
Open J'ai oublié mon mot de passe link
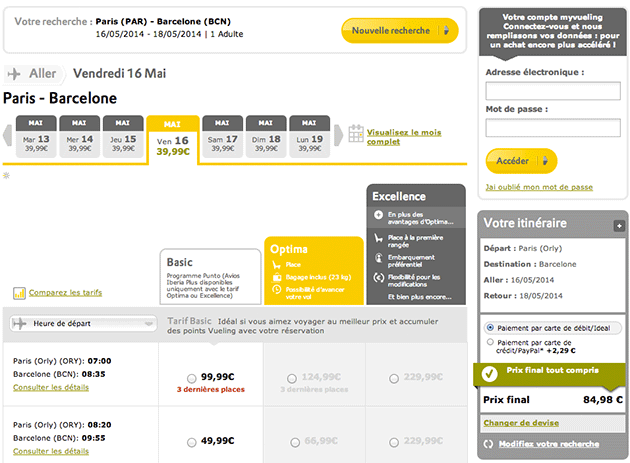click(539, 187)
